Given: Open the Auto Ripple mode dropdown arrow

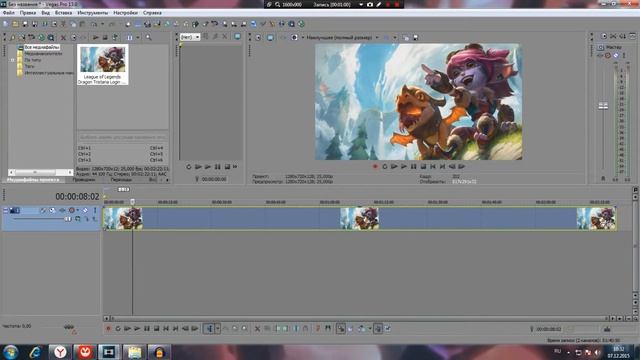Looking at the screenshot, I should pos(369,329).
